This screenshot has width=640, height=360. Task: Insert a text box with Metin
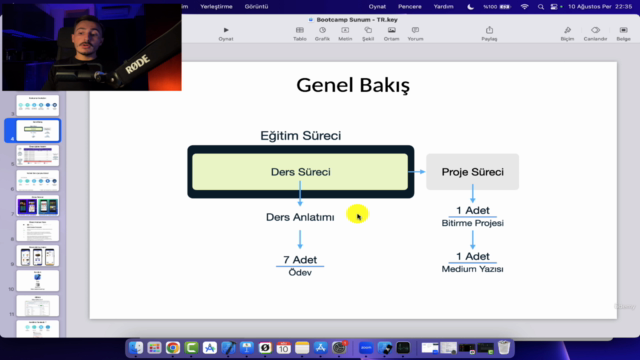(x=345, y=34)
